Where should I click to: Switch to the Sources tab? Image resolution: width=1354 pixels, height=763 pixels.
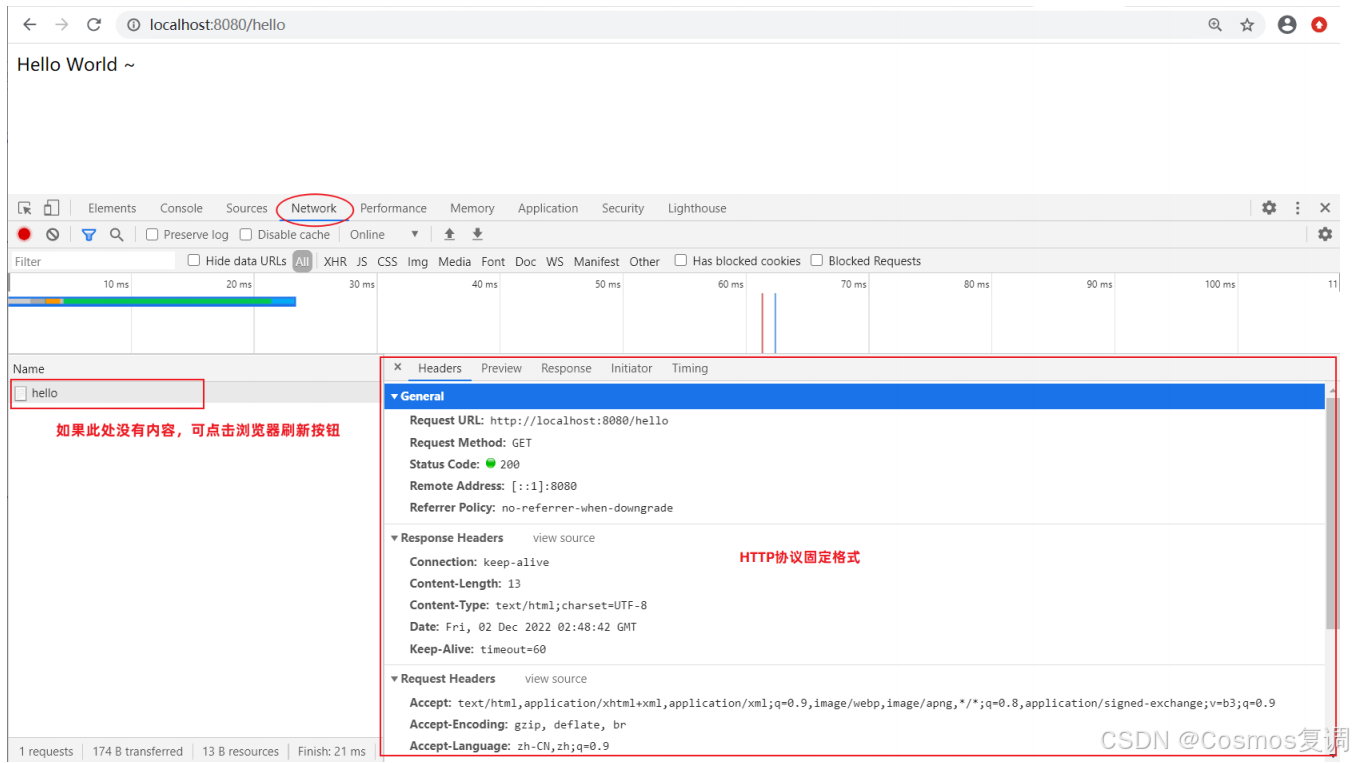pyautogui.click(x=246, y=208)
